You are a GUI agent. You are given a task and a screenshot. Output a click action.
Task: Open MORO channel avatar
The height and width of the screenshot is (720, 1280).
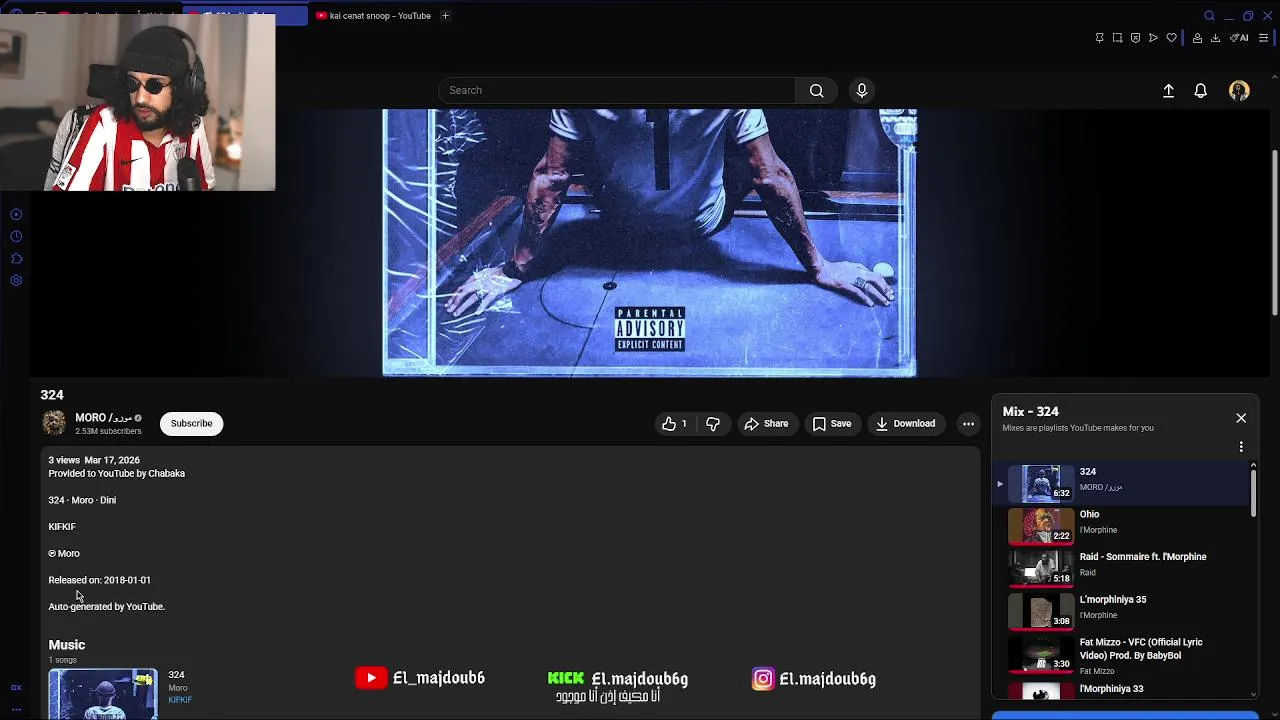point(54,423)
